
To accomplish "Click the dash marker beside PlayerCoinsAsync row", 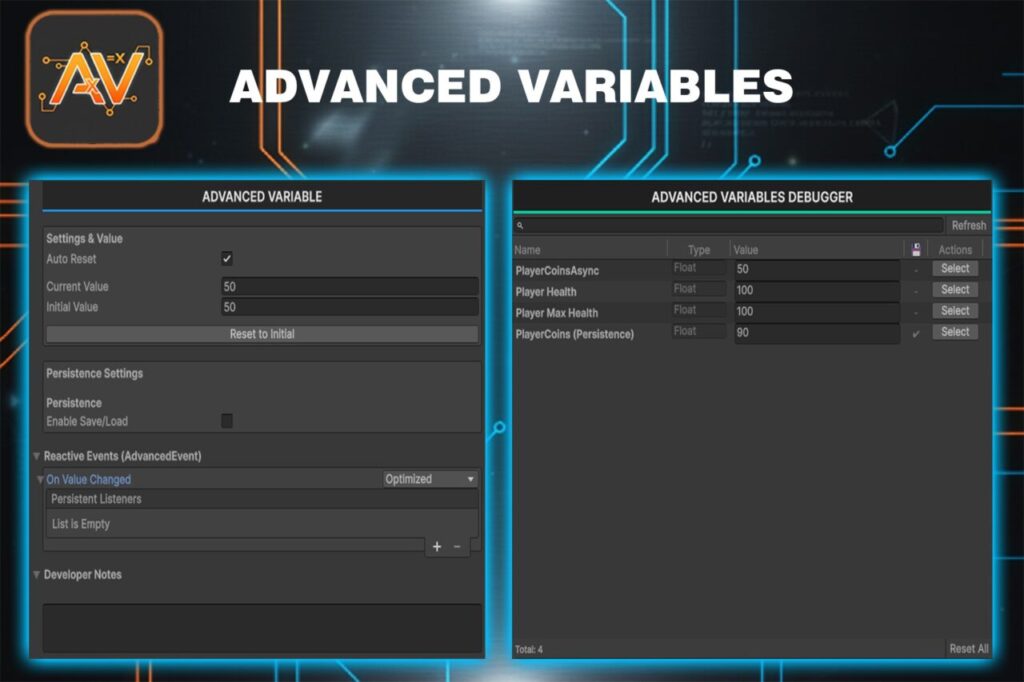I will point(918,268).
